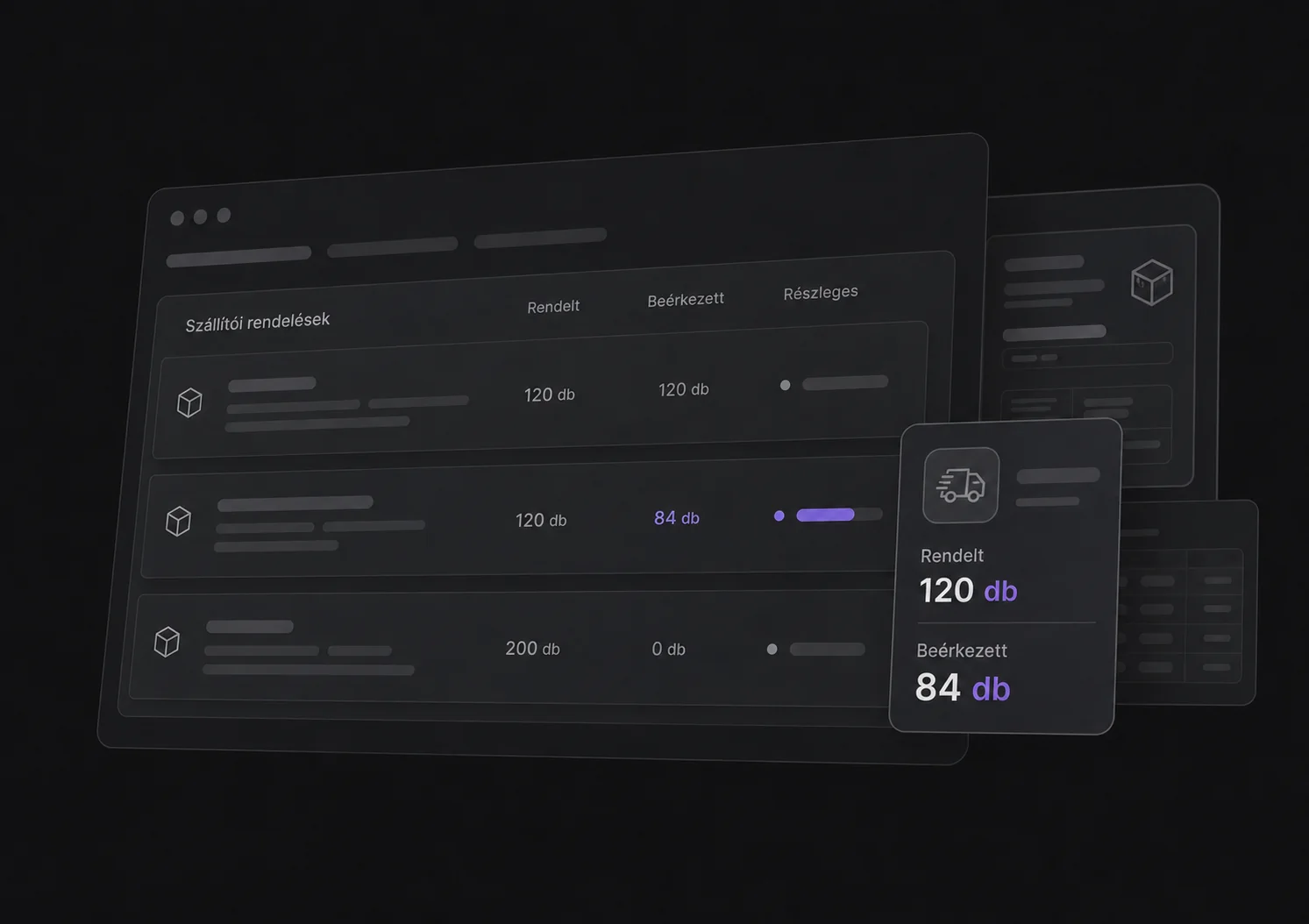Open the first placeholder tab in the top bar
This screenshot has height=924, width=1309.
(x=238, y=256)
